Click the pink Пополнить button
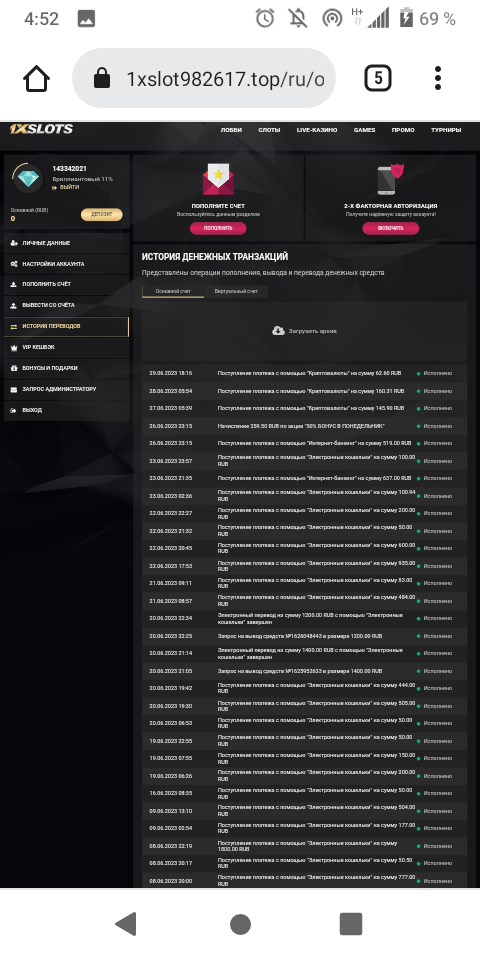480x960 pixels. point(218,228)
